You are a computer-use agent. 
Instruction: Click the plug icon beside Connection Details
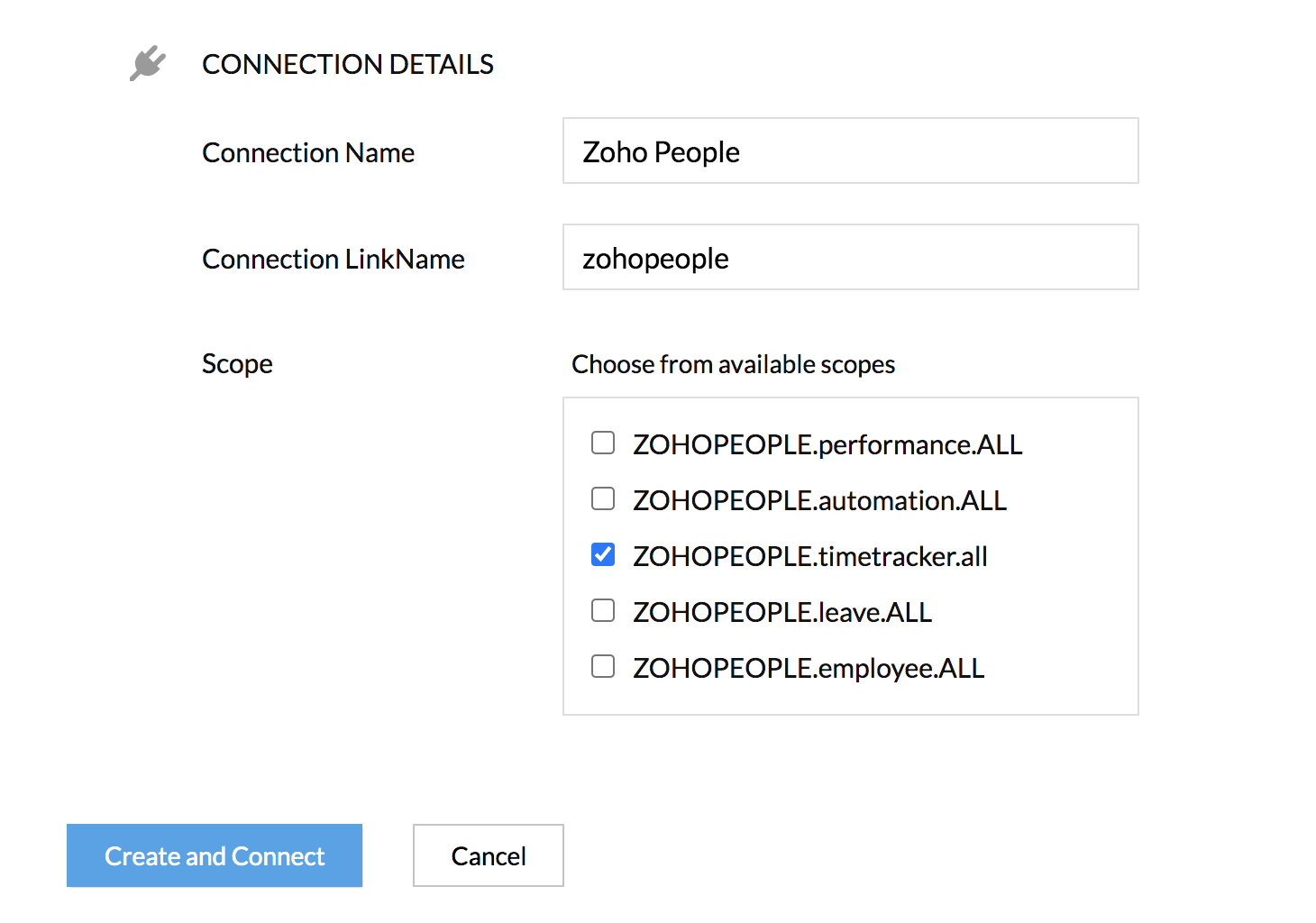(148, 63)
